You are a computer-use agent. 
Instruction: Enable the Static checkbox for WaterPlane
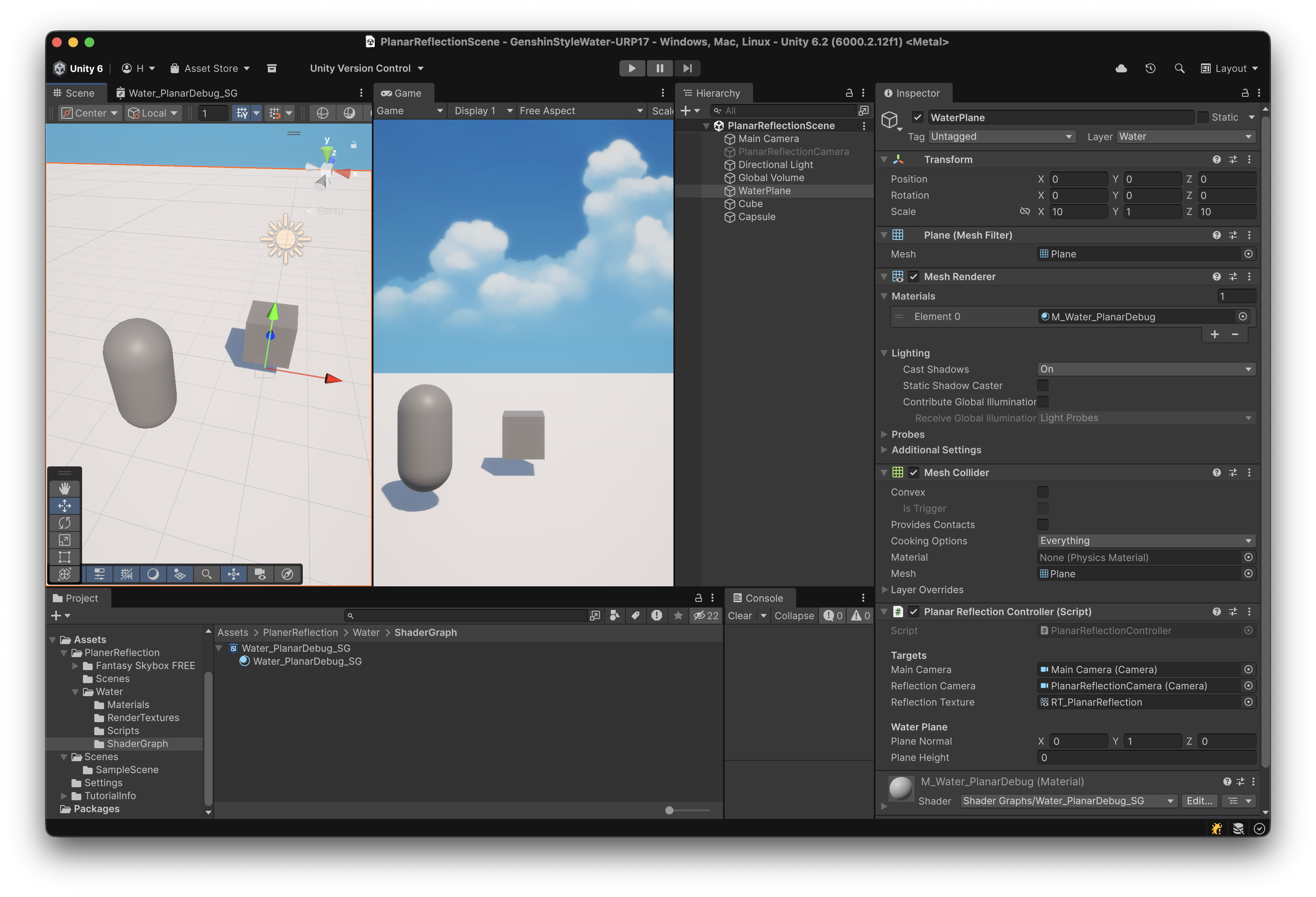pos(1203,117)
